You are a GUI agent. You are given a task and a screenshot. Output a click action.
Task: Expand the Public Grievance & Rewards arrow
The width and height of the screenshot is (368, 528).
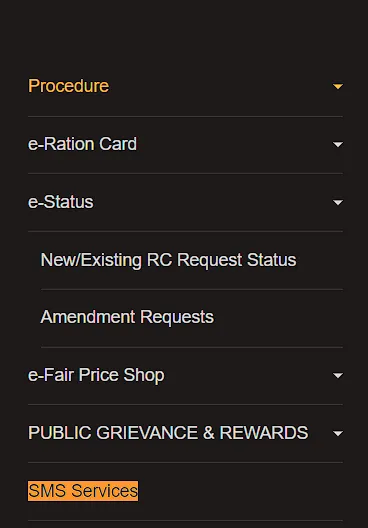click(x=338, y=433)
